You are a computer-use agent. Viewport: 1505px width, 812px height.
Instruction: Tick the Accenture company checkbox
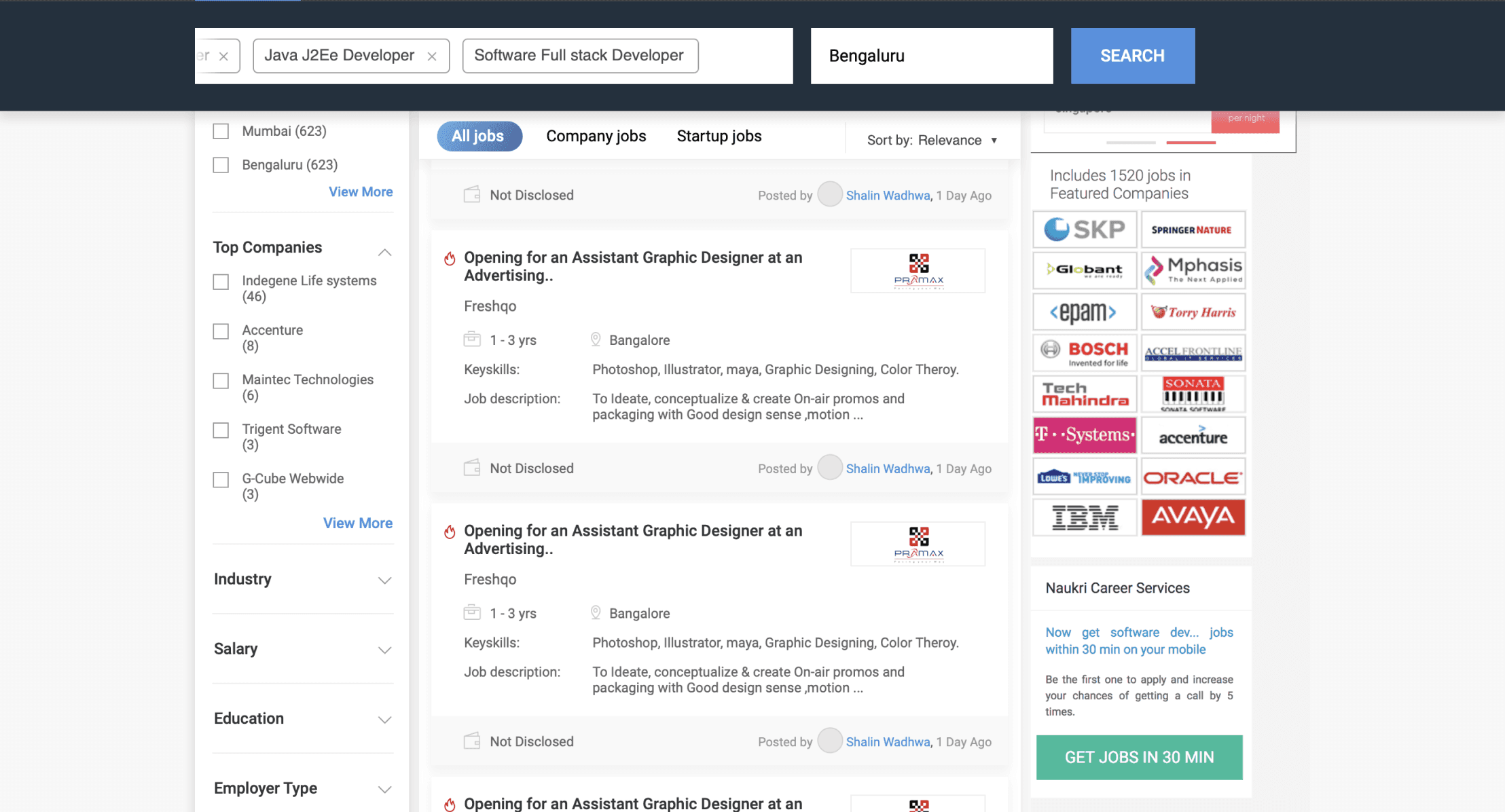(x=221, y=331)
